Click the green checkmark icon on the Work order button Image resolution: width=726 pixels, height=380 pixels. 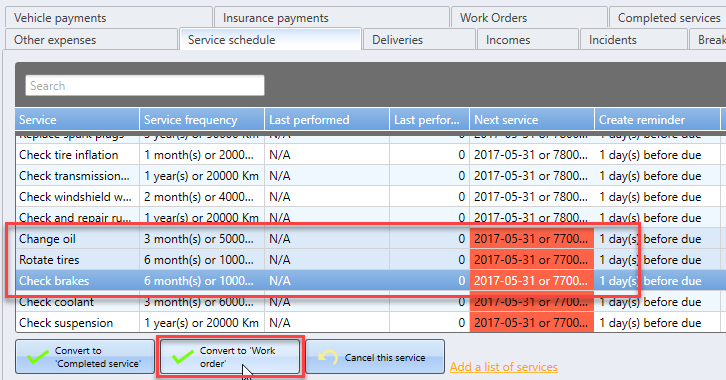(183, 357)
